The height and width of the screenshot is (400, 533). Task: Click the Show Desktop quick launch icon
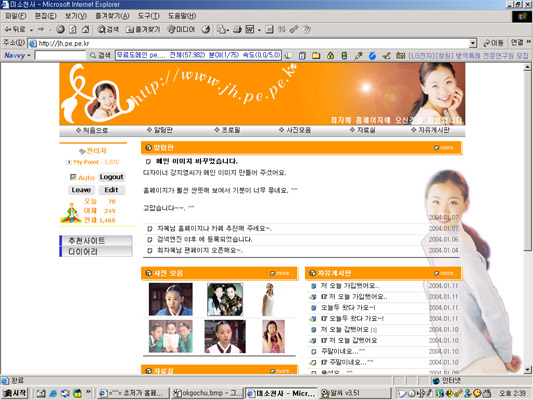pyautogui.click(x=41, y=393)
